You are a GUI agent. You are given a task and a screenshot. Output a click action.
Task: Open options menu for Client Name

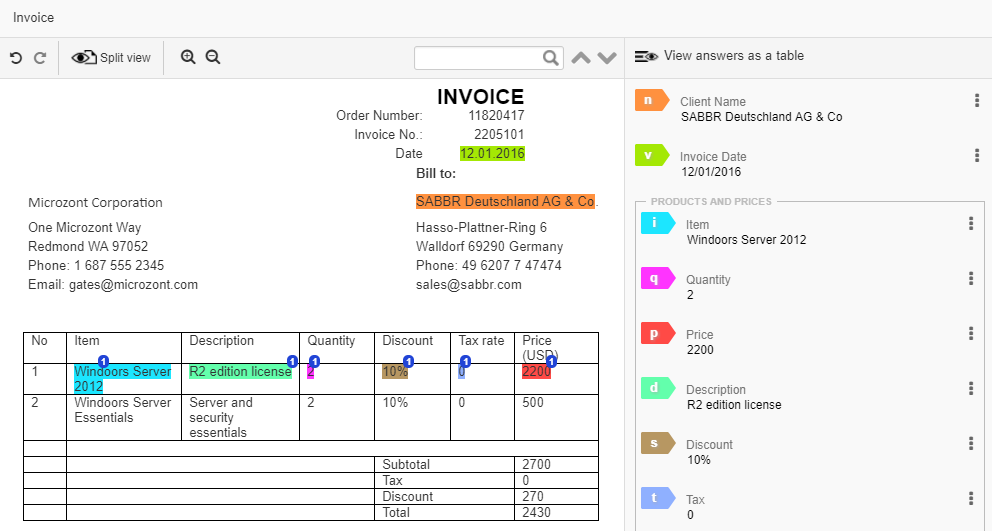977,100
